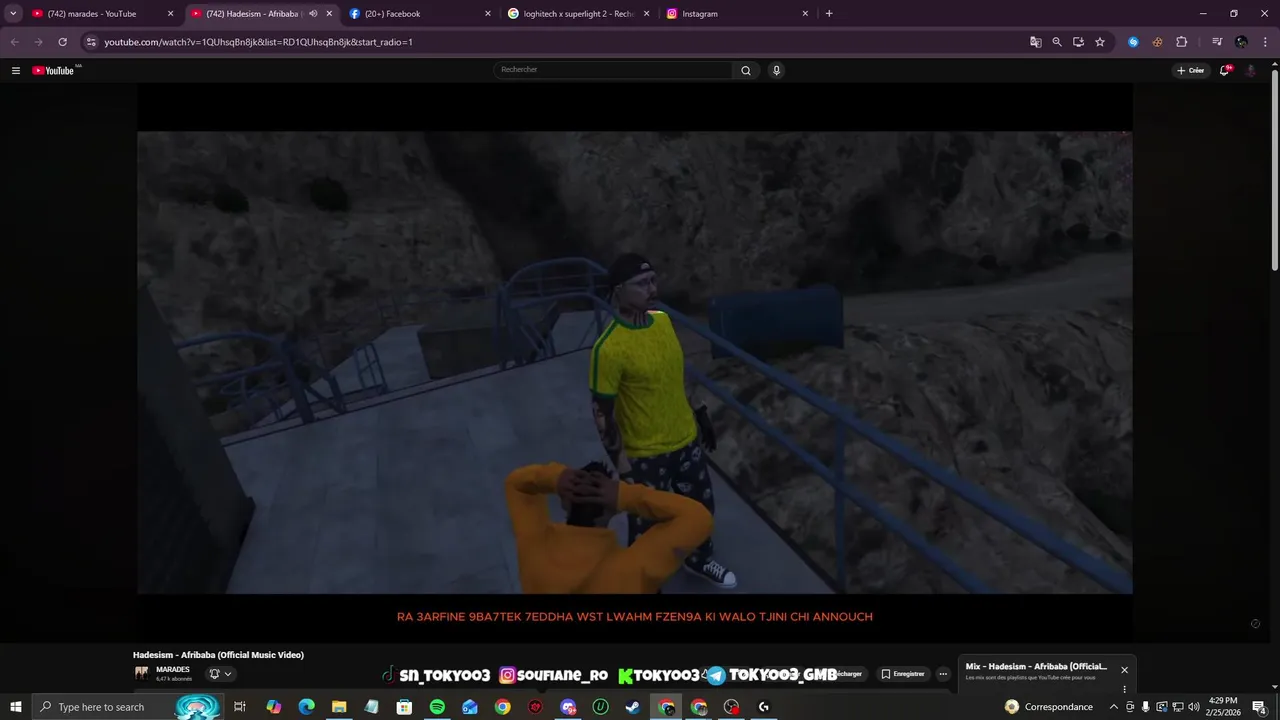Open the volume speaker tray icon

tap(1193, 707)
